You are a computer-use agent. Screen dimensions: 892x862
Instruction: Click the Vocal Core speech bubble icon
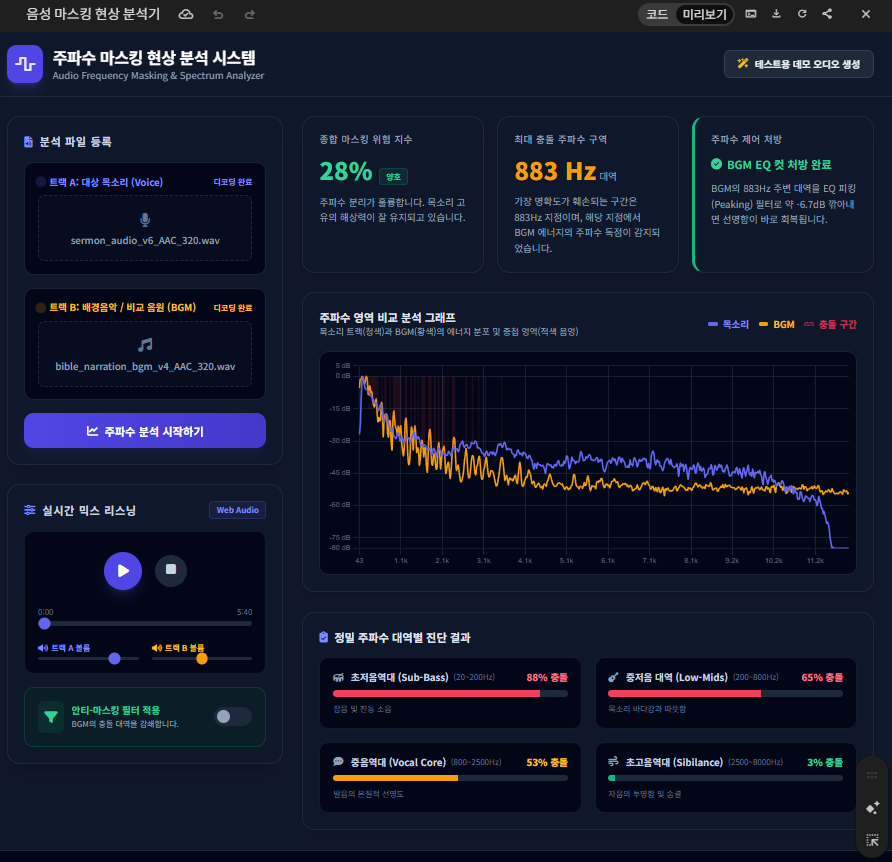click(338, 762)
